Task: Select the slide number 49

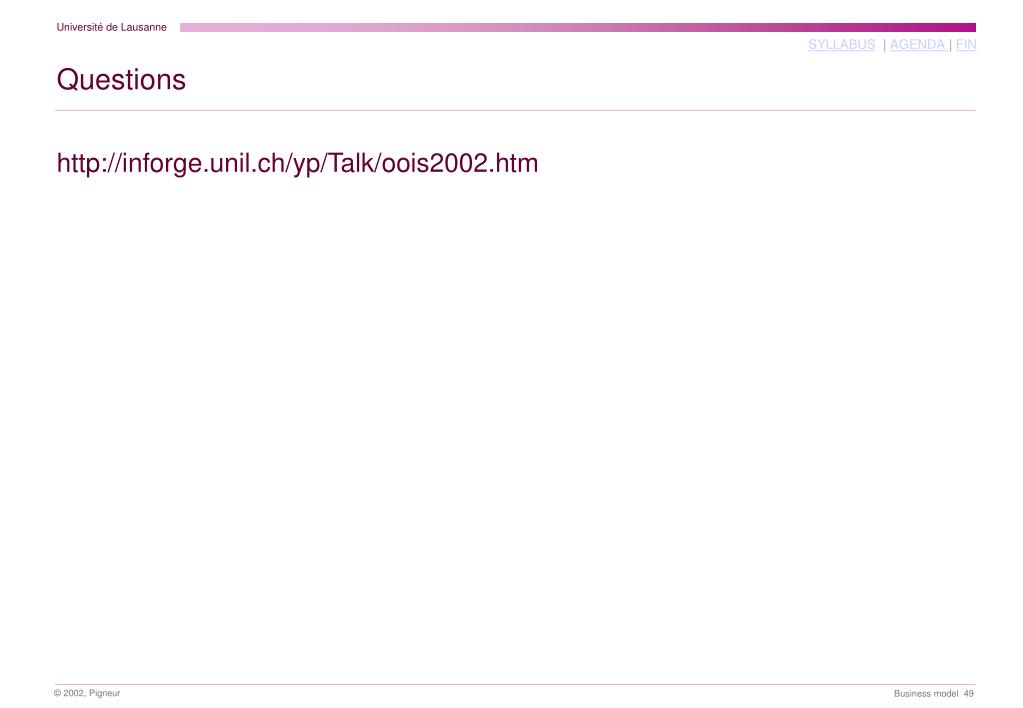Action: [968, 694]
